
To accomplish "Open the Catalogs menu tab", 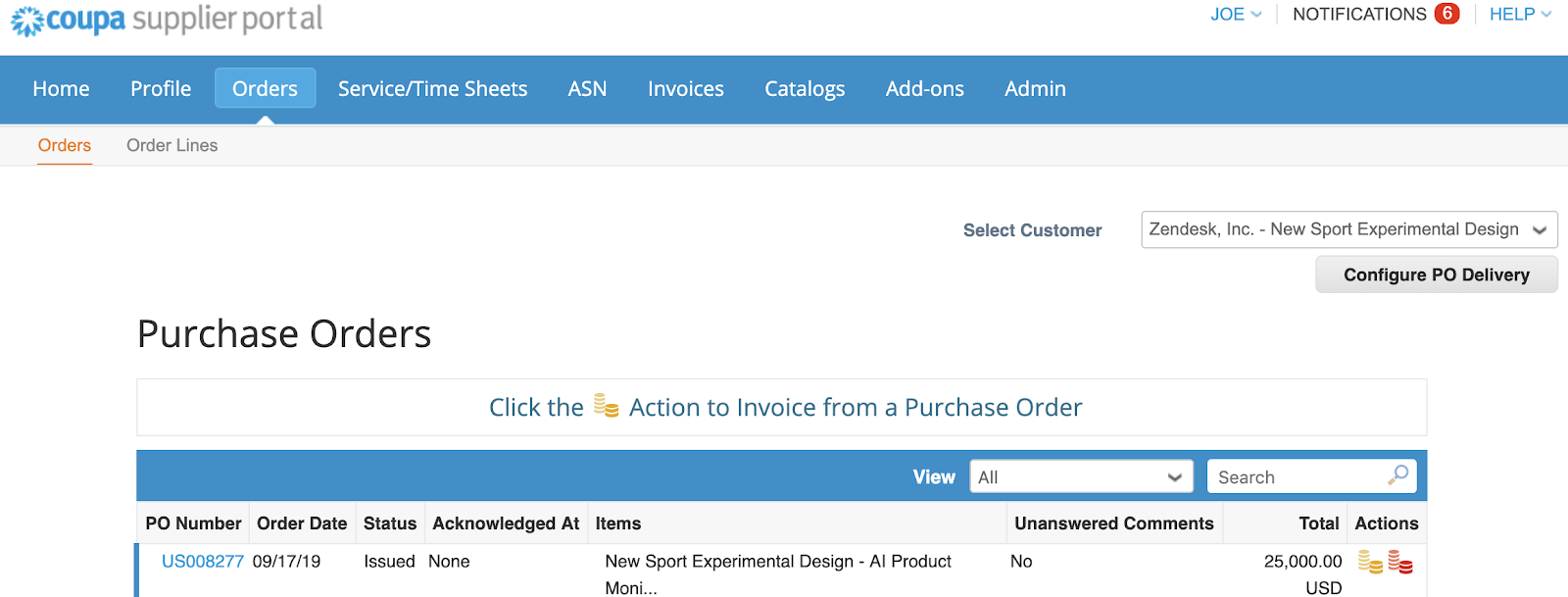I will (805, 89).
